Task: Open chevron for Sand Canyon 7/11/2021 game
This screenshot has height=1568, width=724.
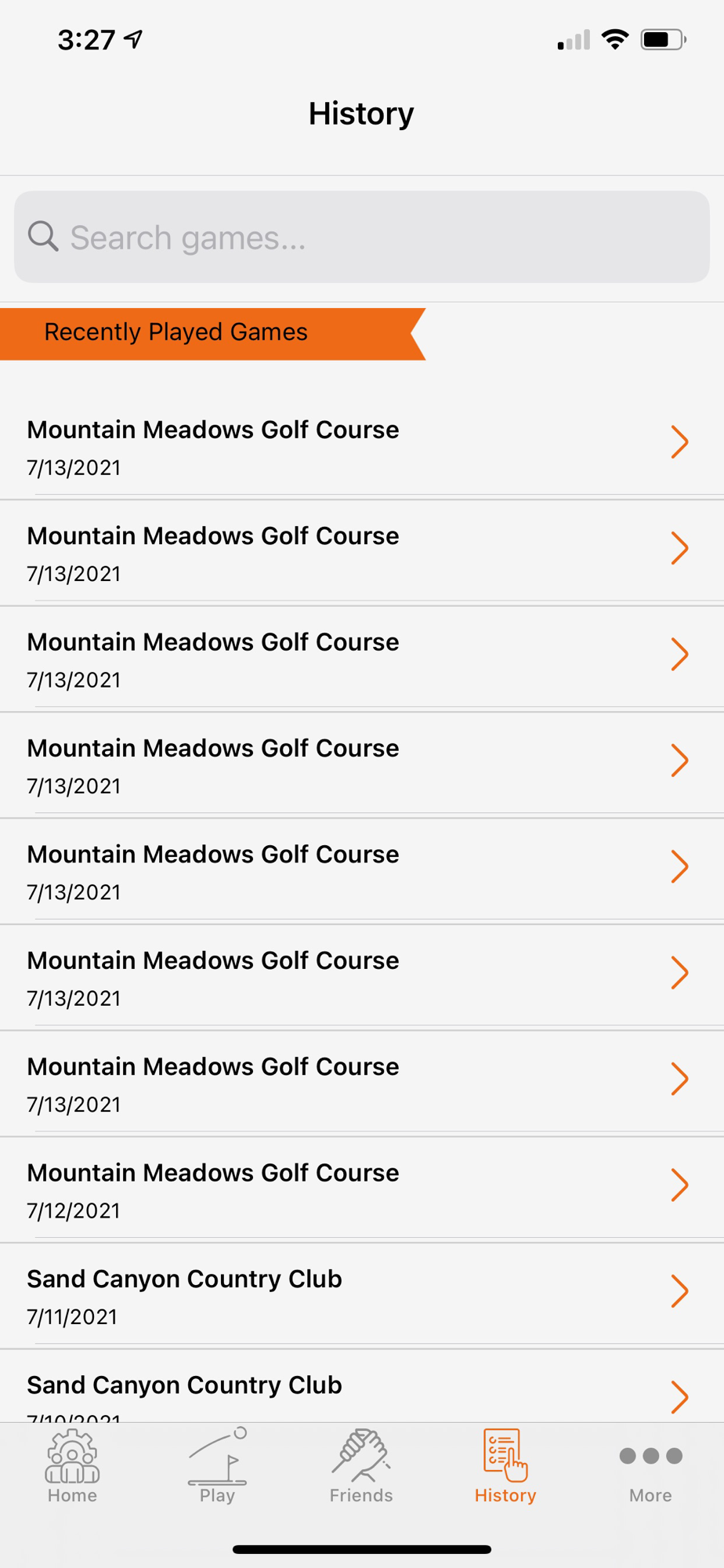Action: tap(679, 1291)
